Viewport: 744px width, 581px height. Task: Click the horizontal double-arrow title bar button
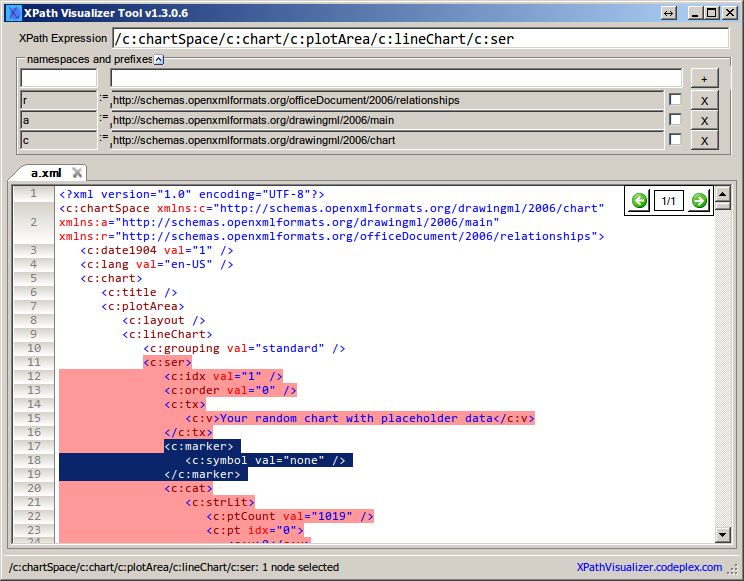[x=669, y=13]
